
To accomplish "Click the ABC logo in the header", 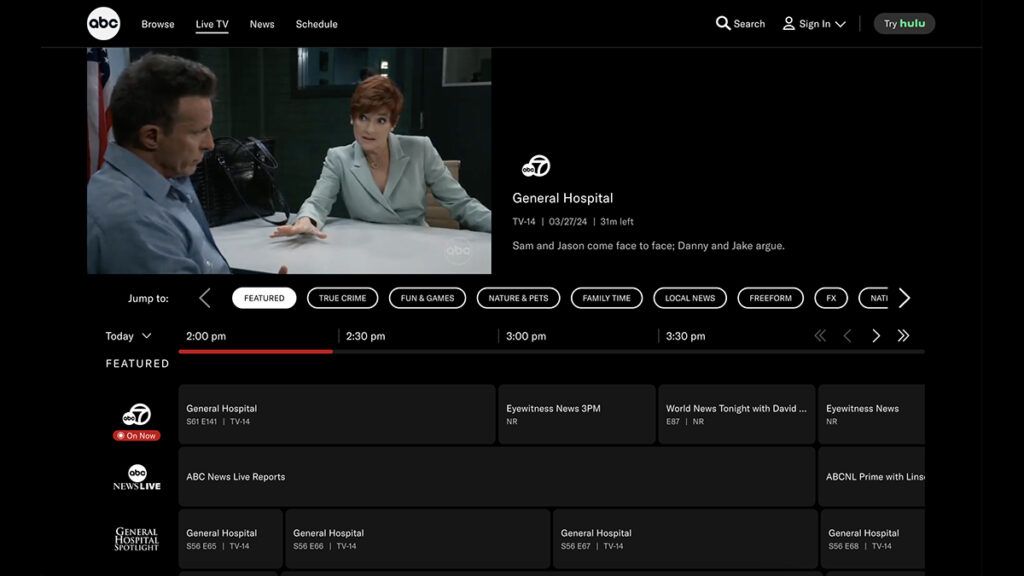I will point(103,24).
